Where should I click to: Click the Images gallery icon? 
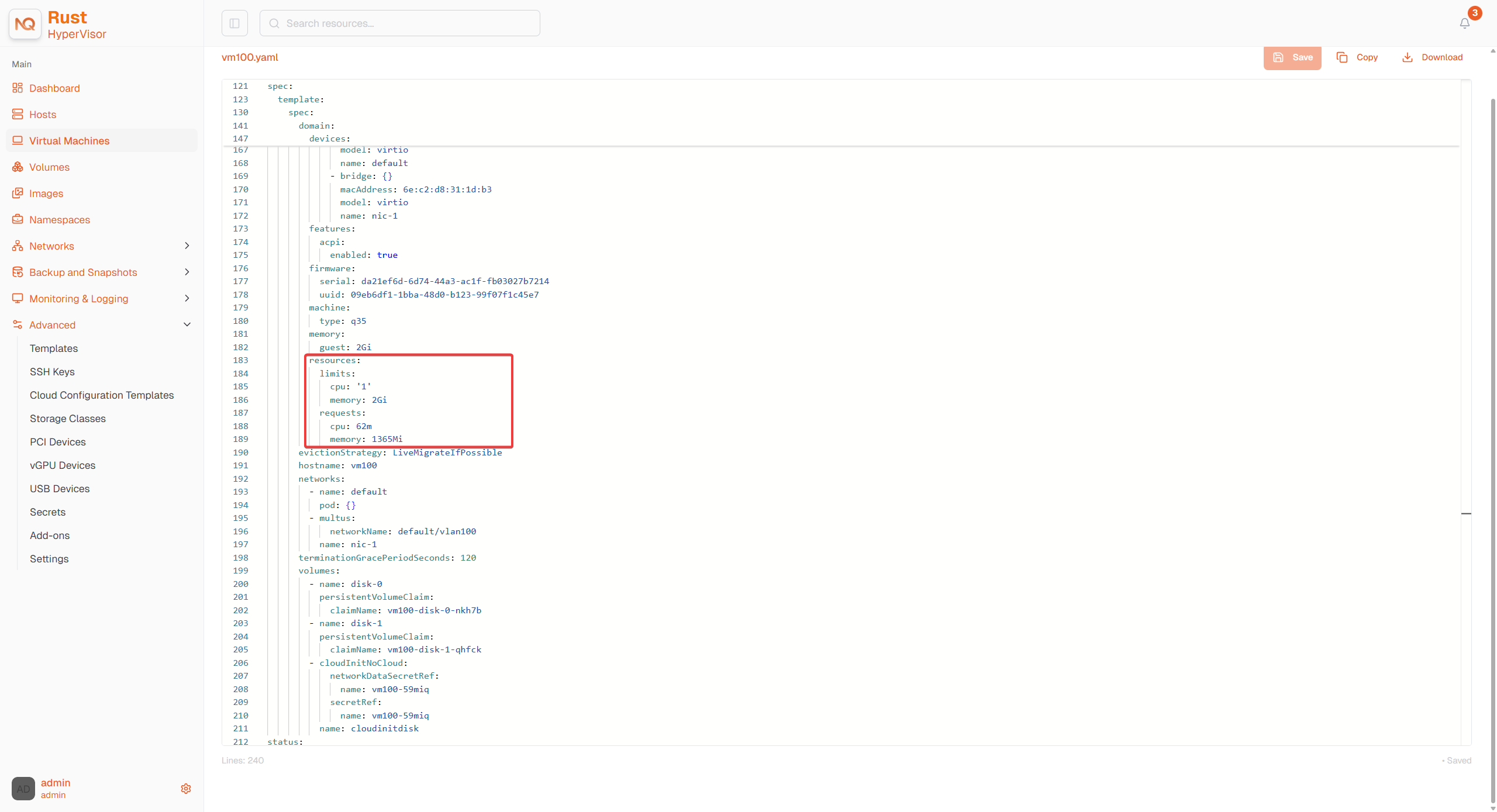coord(18,193)
